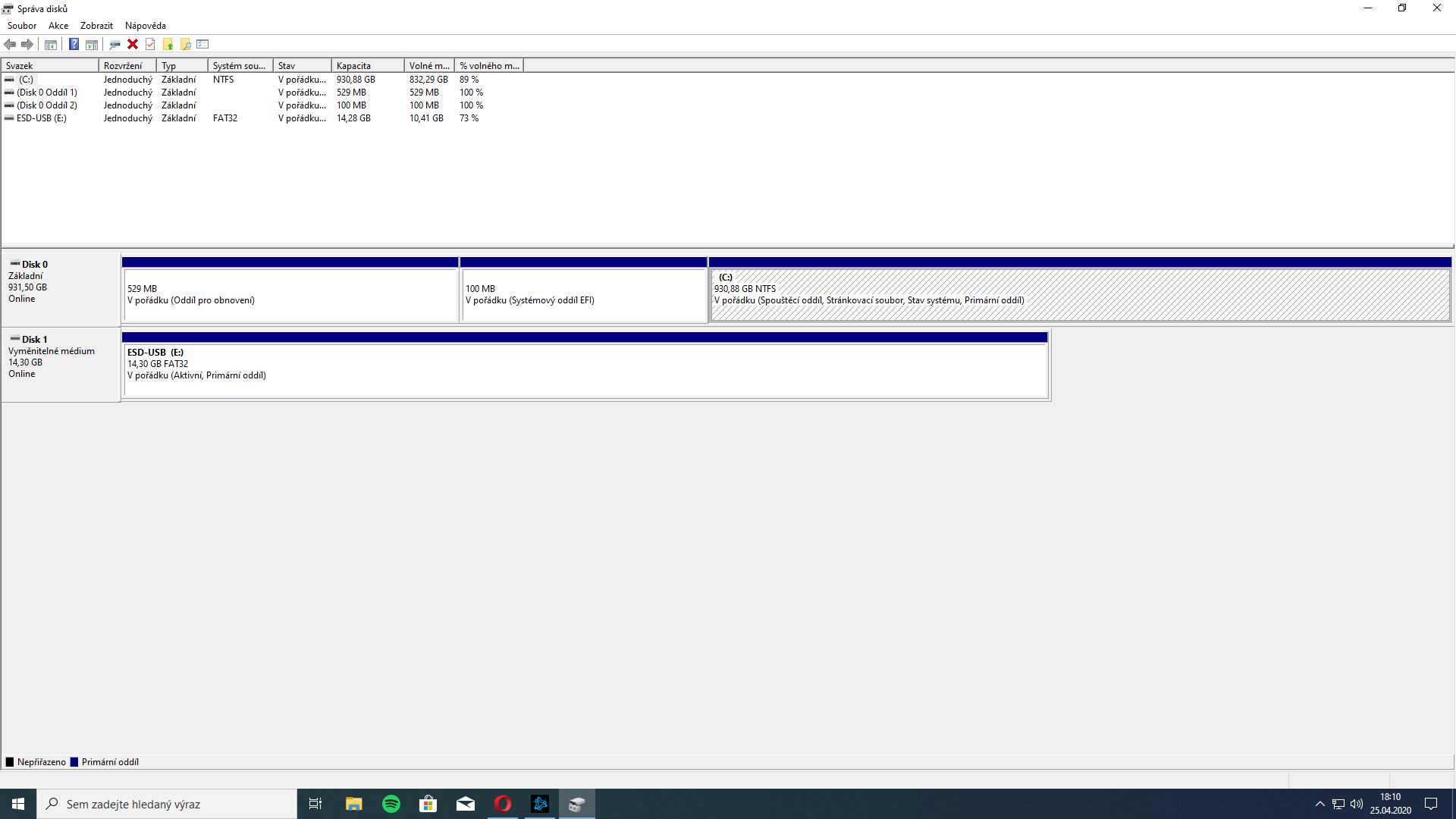Open the Nápověda menu
Image resolution: width=1456 pixels, height=819 pixels.
pyautogui.click(x=145, y=26)
